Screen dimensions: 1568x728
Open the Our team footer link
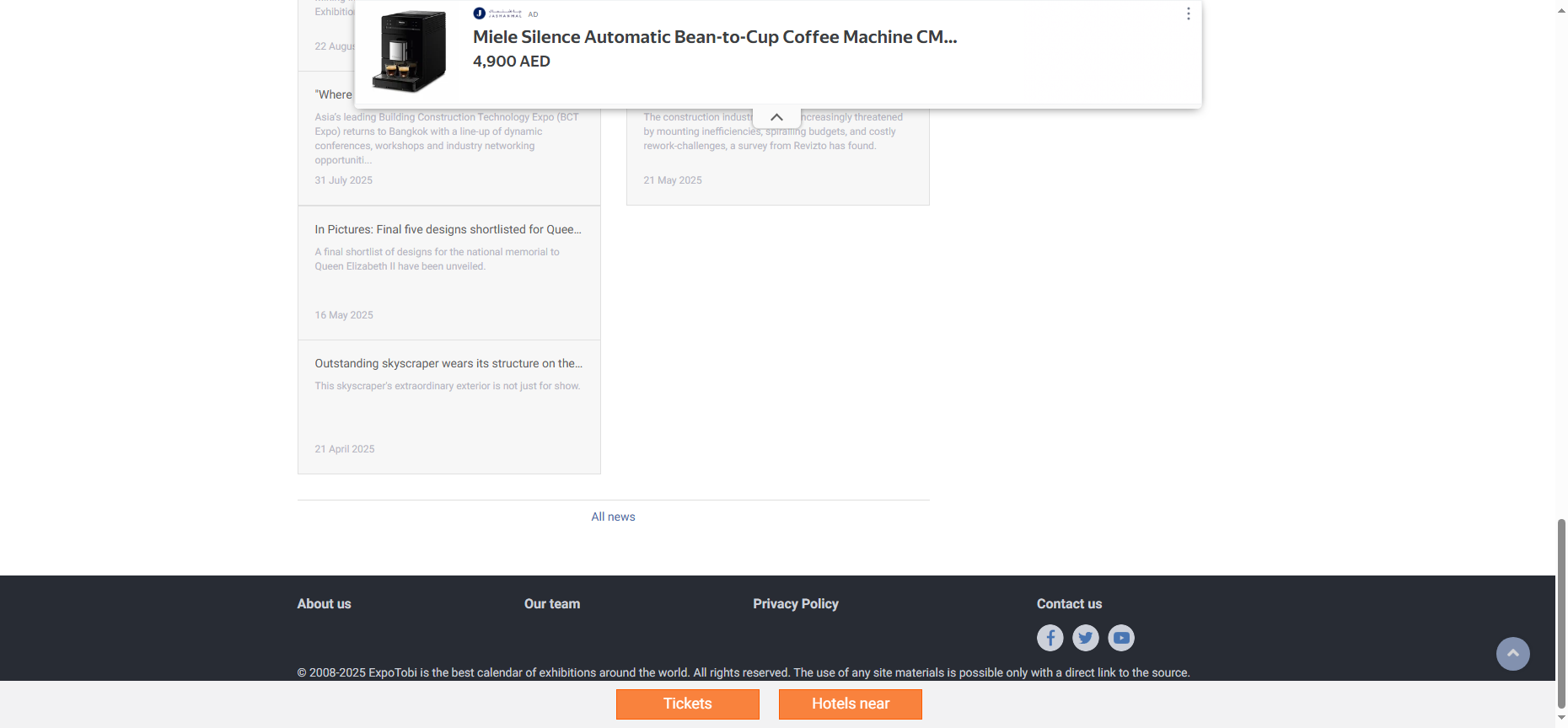tap(552, 604)
